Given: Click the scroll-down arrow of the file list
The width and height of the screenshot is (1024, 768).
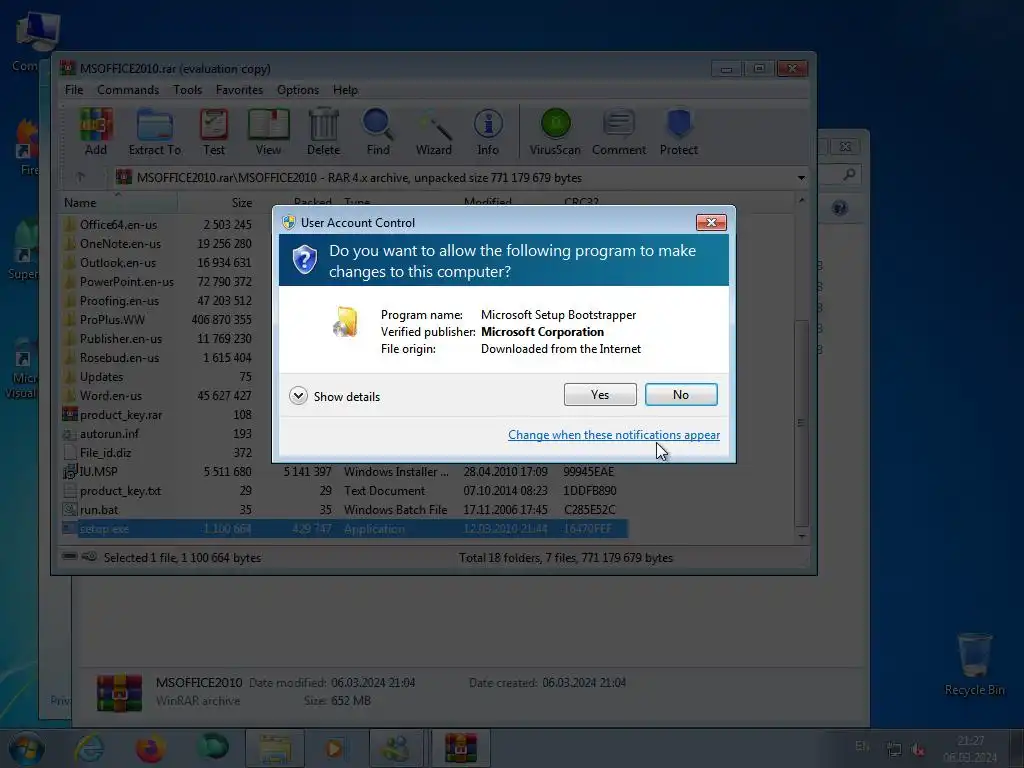Looking at the screenshot, I should coord(801,537).
